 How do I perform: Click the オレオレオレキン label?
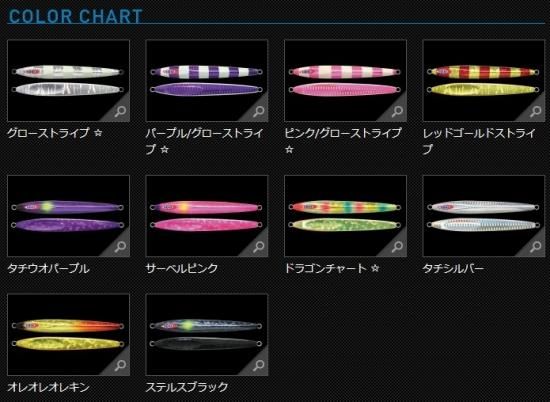click(48, 387)
